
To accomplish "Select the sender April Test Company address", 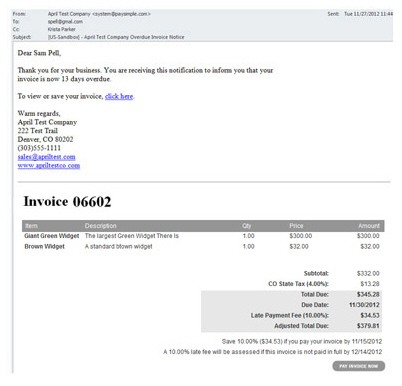I will click(x=99, y=14).
